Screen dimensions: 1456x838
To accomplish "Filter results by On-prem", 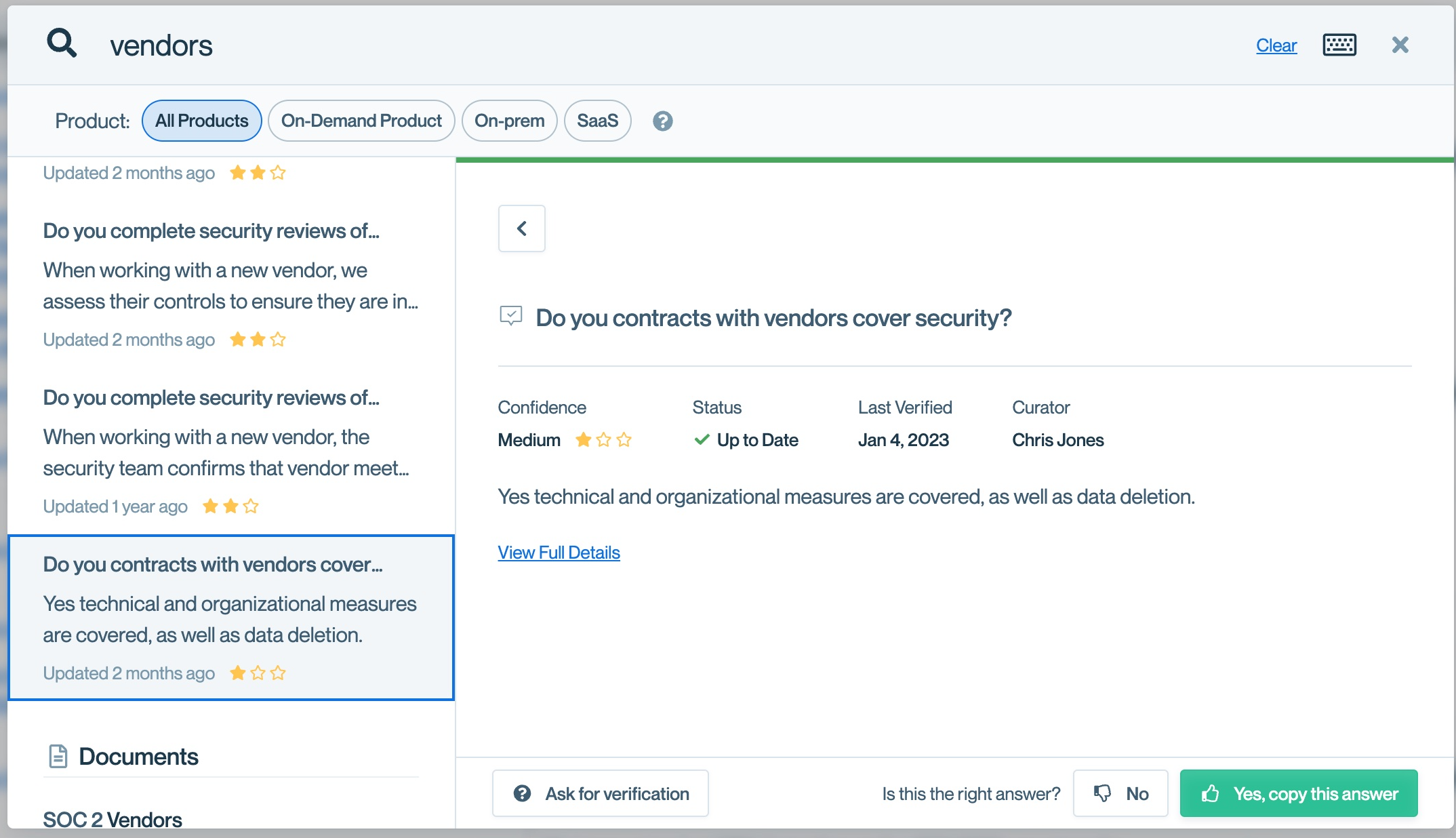I will [x=509, y=121].
